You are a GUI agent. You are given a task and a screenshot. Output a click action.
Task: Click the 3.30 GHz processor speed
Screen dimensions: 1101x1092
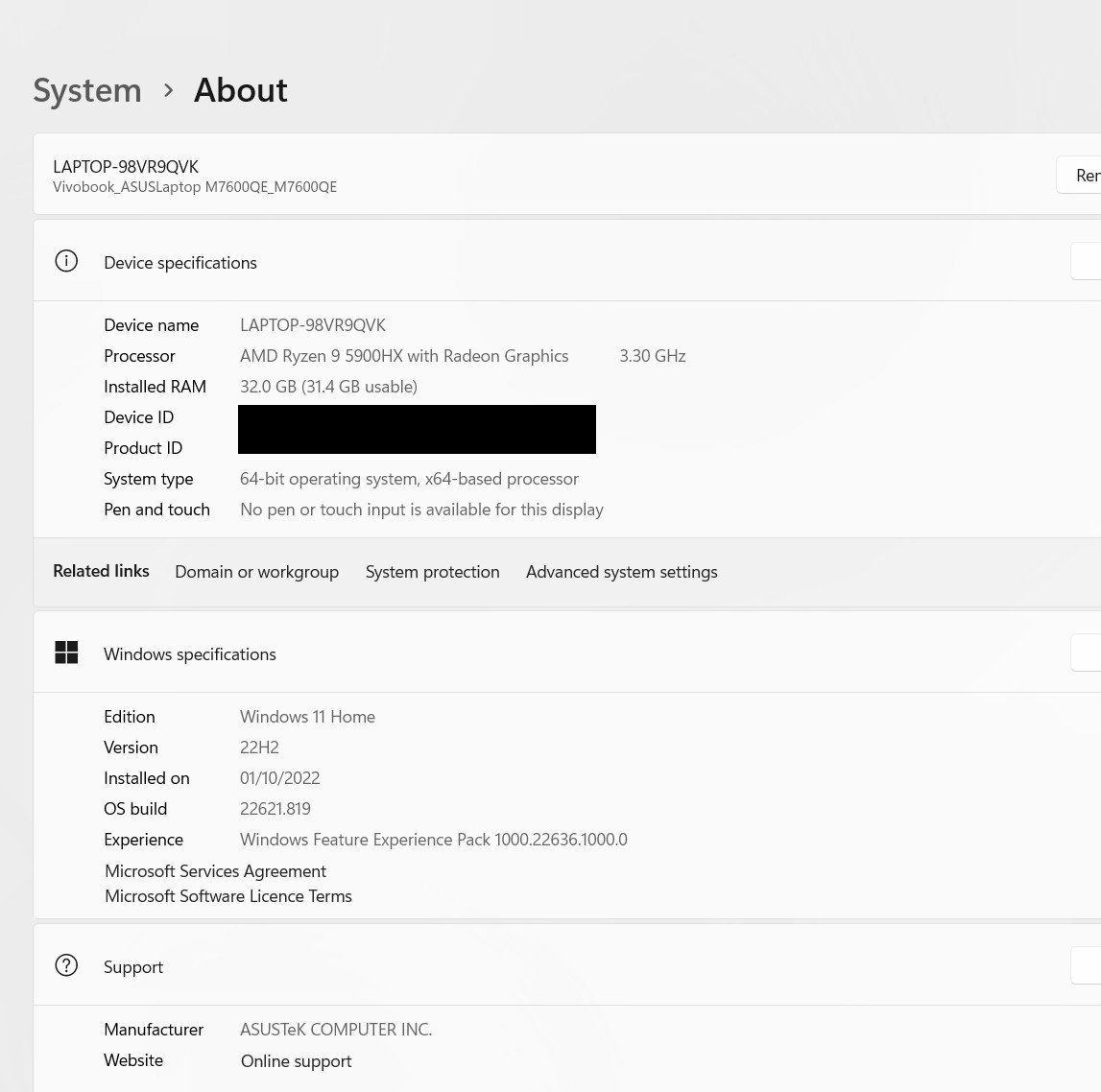(x=653, y=356)
